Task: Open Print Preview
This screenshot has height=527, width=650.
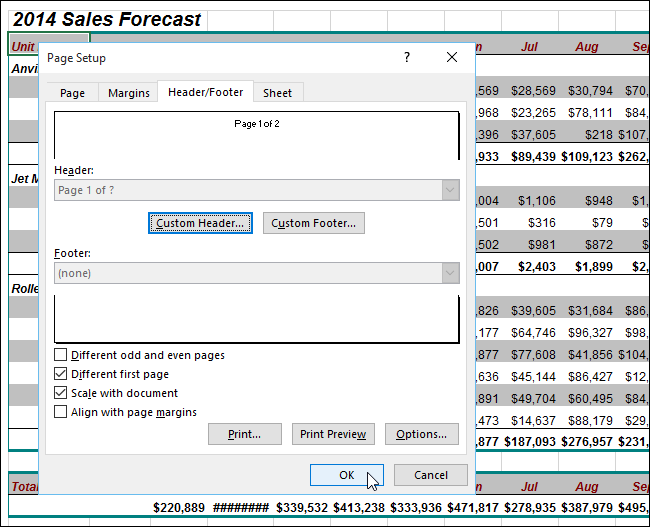Action: point(333,434)
